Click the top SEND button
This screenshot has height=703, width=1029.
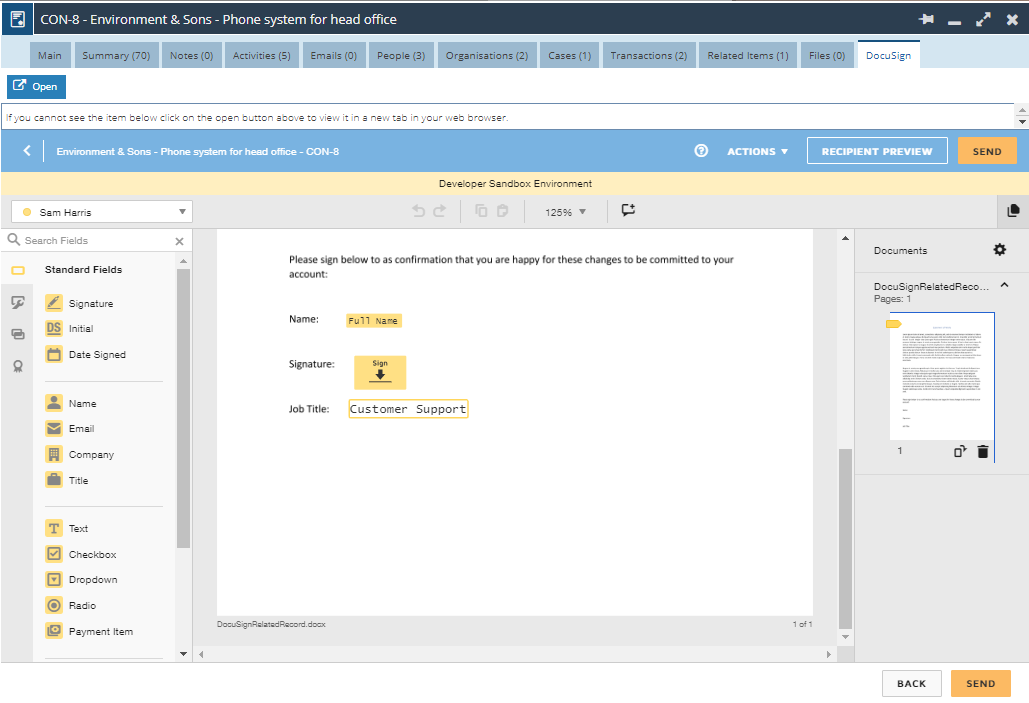click(x=987, y=151)
